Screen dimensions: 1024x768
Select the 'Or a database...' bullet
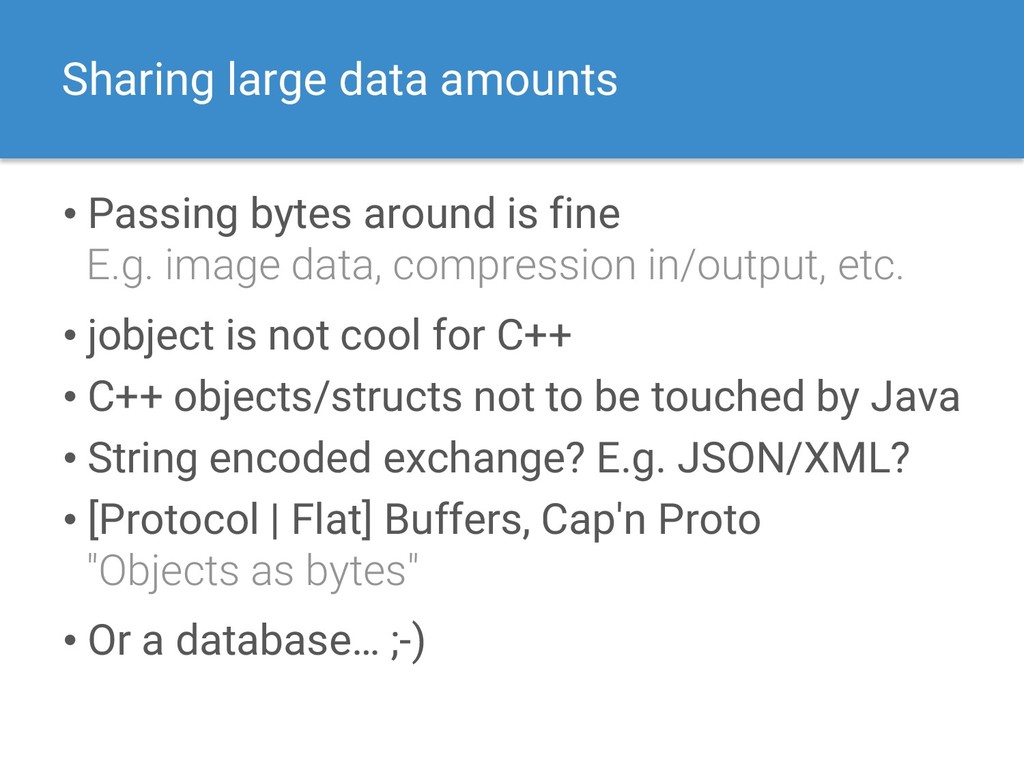[x=256, y=641]
